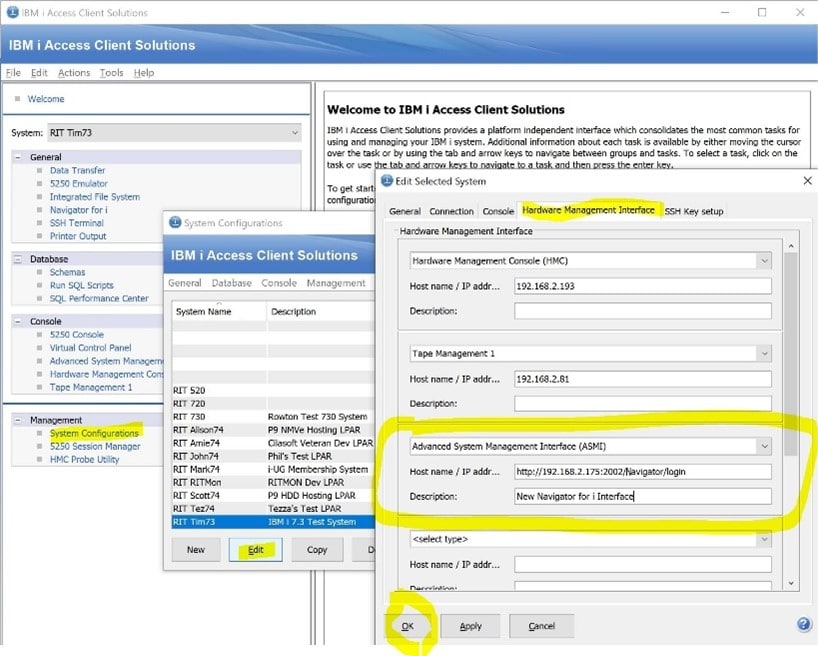Switch to the Connection tab
This screenshot has width=818, height=656.
451,211
